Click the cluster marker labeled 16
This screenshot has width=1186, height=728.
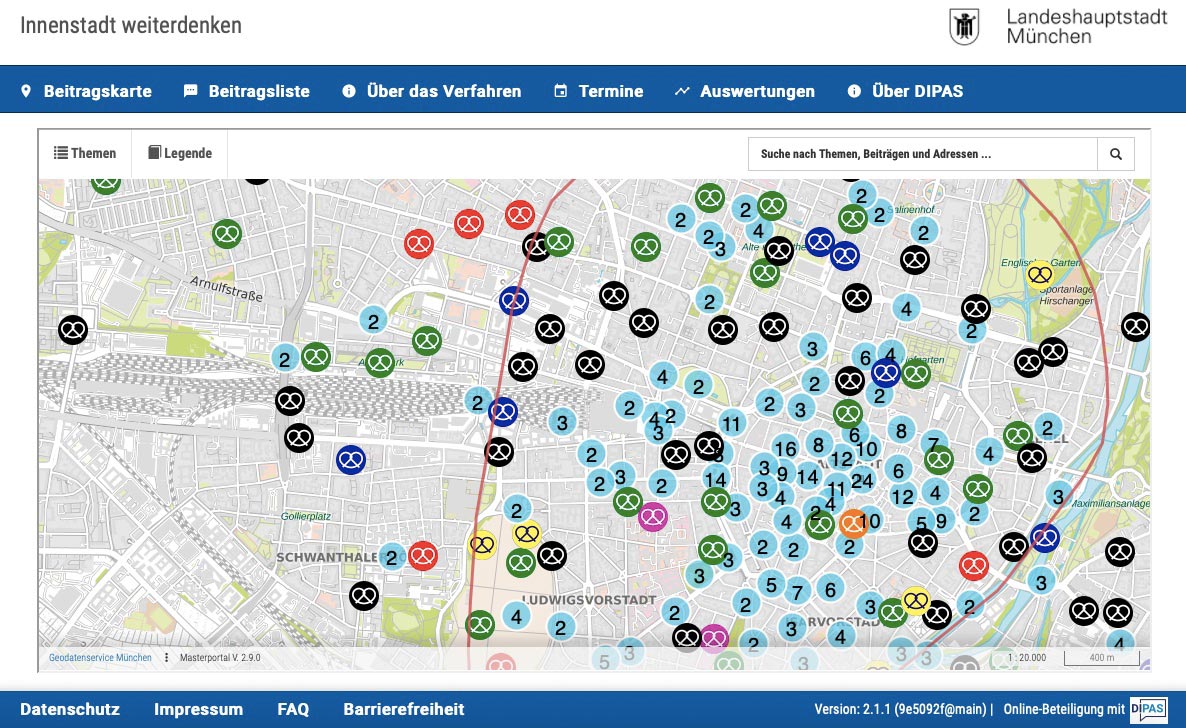[x=785, y=449]
